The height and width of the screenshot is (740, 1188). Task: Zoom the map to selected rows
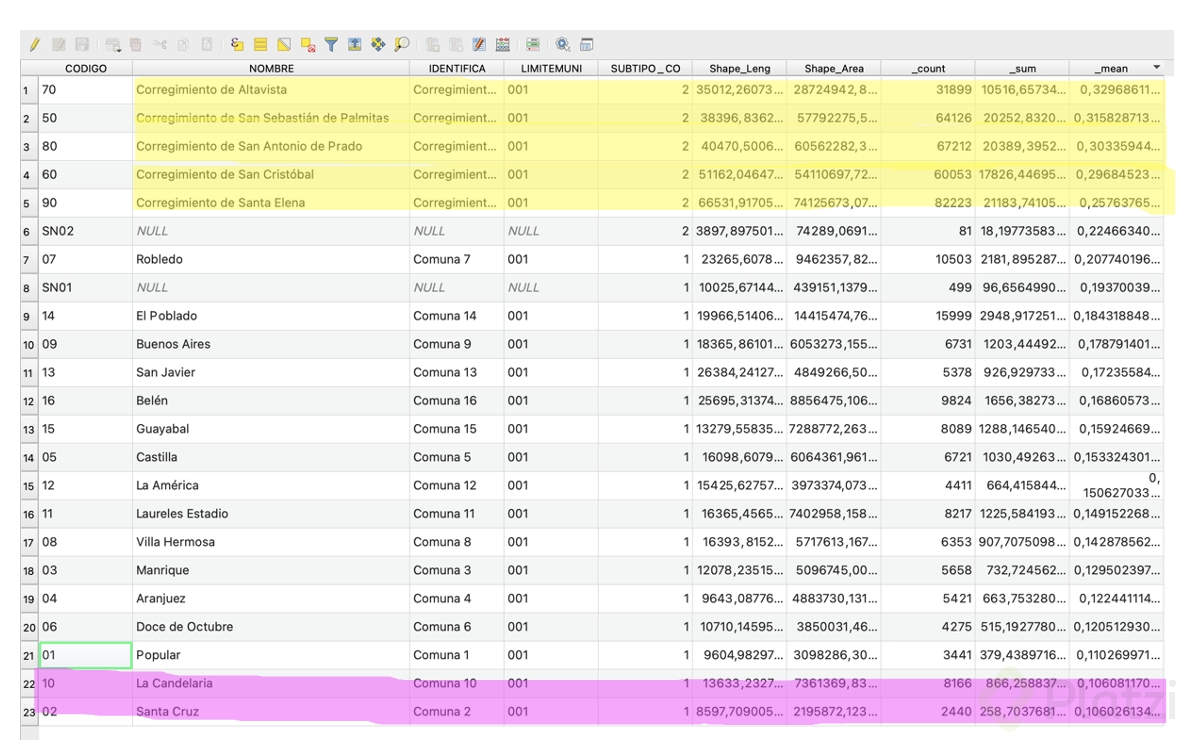point(401,45)
